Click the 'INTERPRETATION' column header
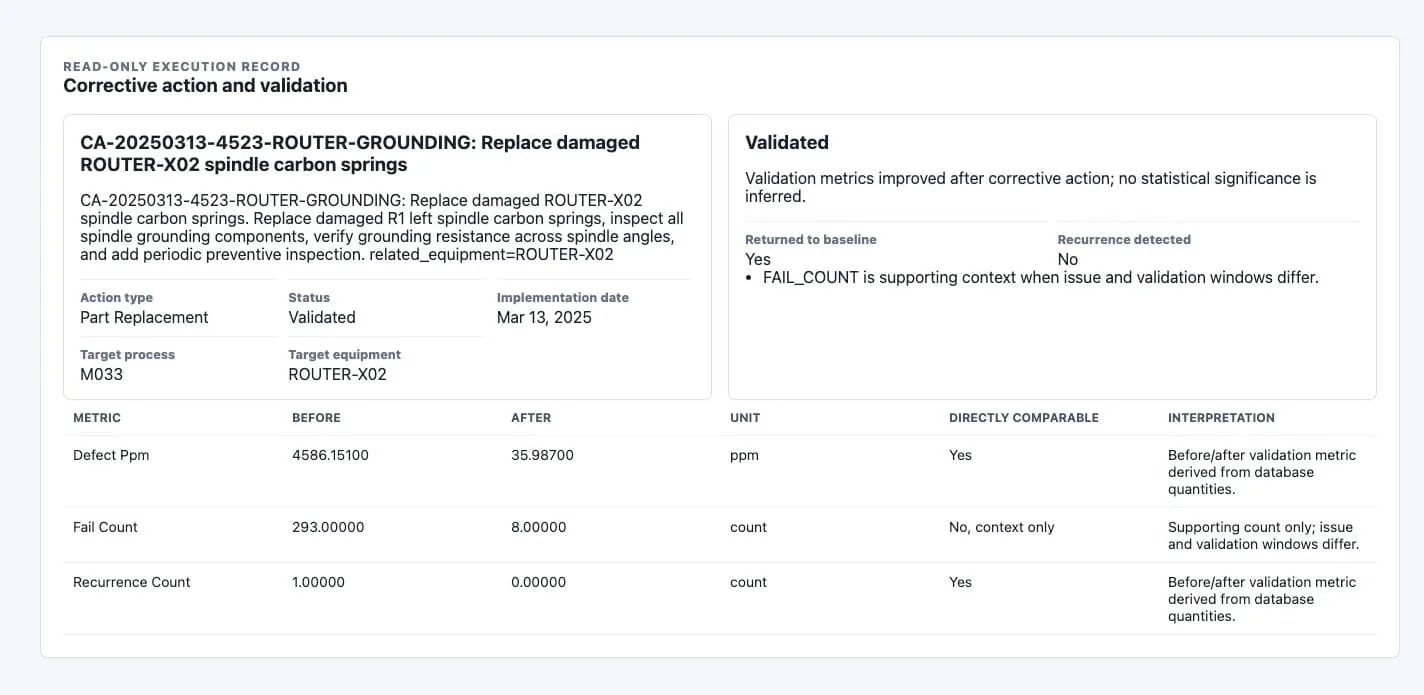 1221,418
